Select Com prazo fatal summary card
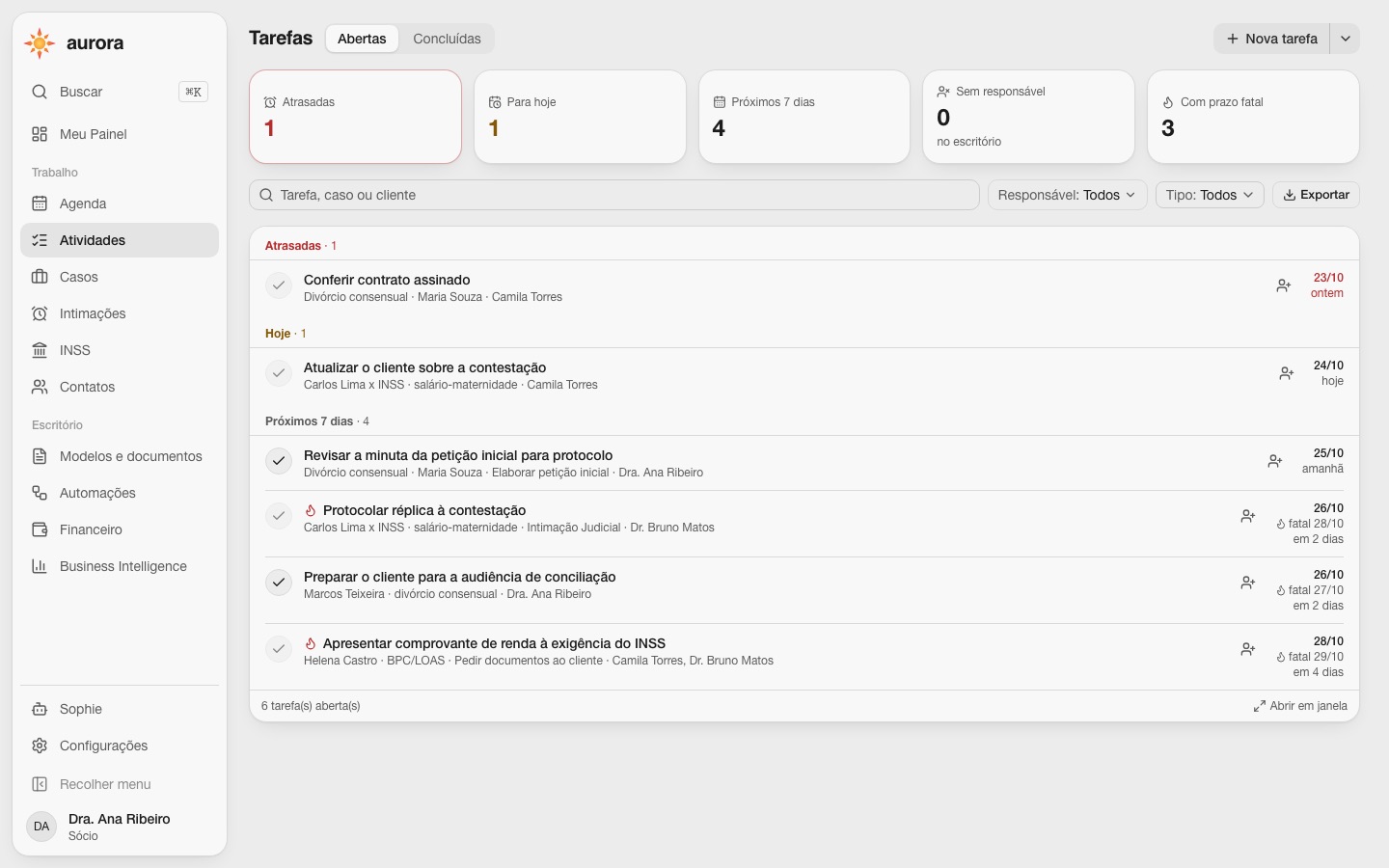The width and height of the screenshot is (1389, 868). pos(1253,117)
